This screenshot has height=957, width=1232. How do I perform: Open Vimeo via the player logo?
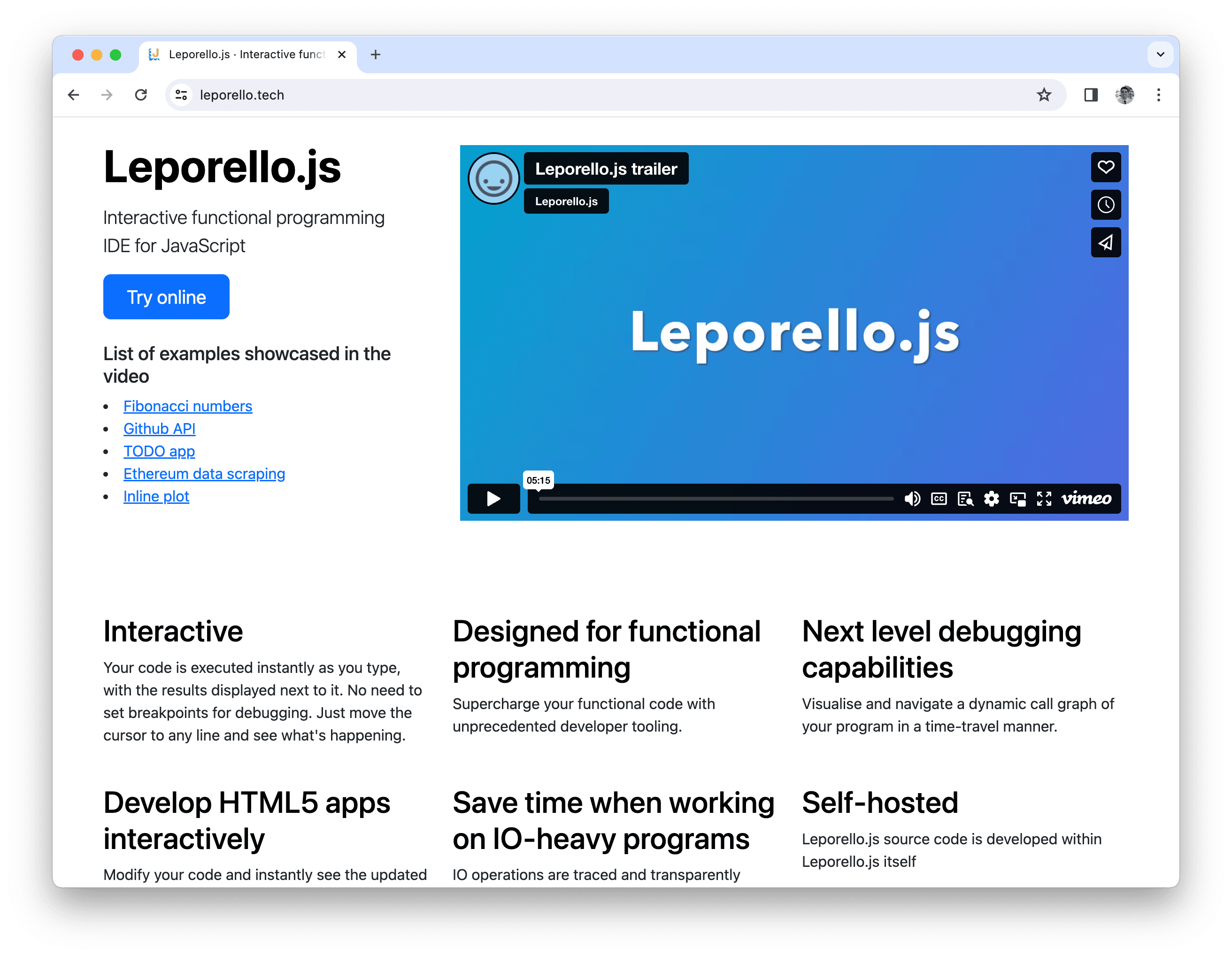pyautogui.click(x=1086, y=499)
